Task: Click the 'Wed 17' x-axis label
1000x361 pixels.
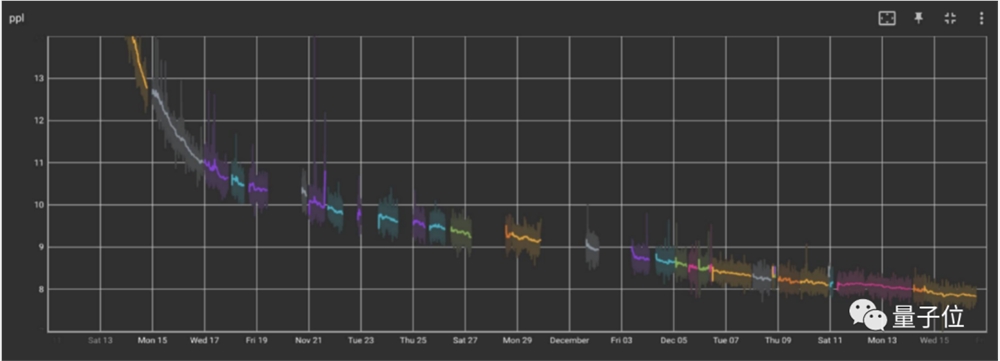Action: pos(204,341)
